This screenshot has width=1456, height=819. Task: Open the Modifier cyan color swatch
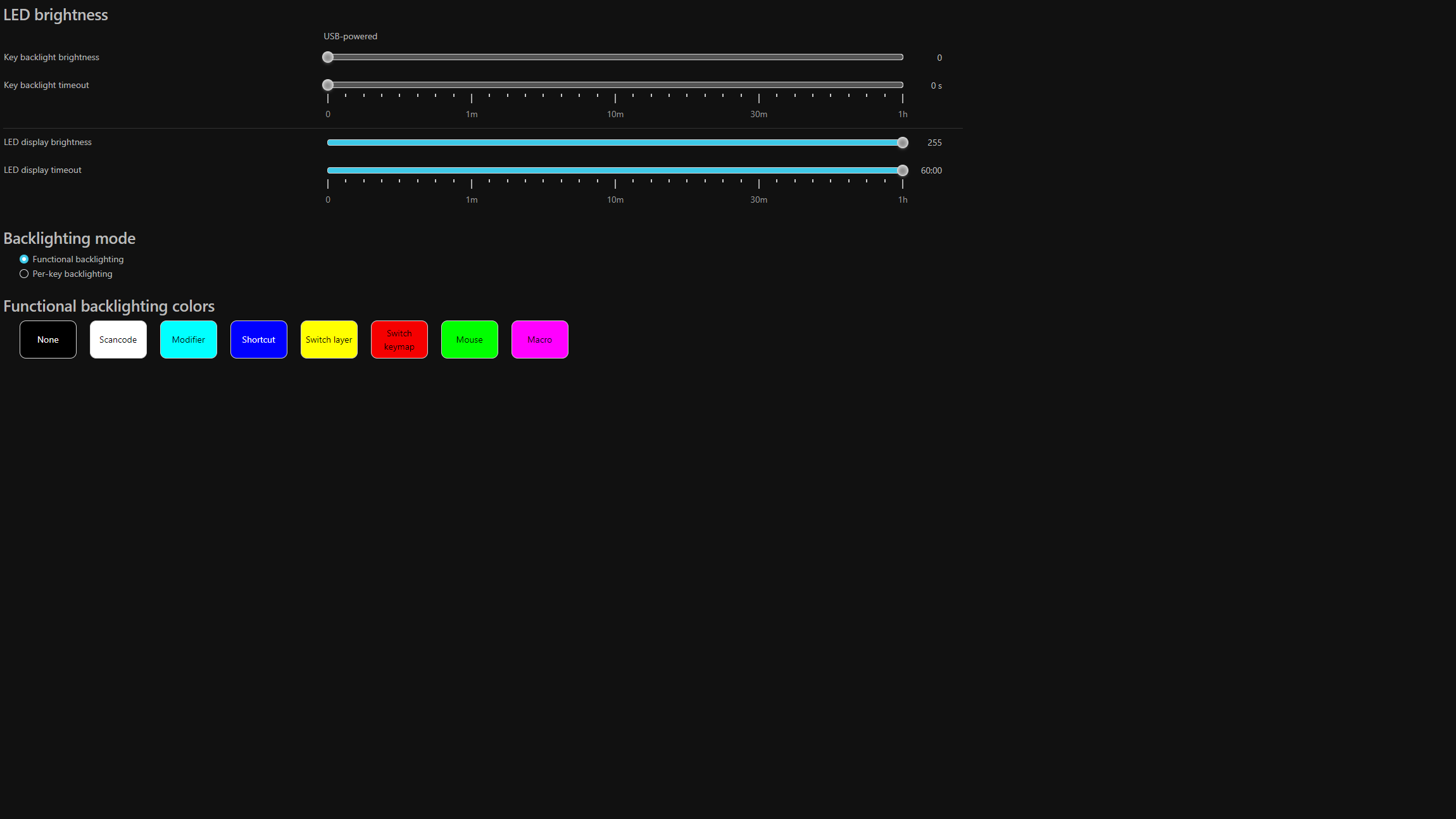(x=188, y=340)
